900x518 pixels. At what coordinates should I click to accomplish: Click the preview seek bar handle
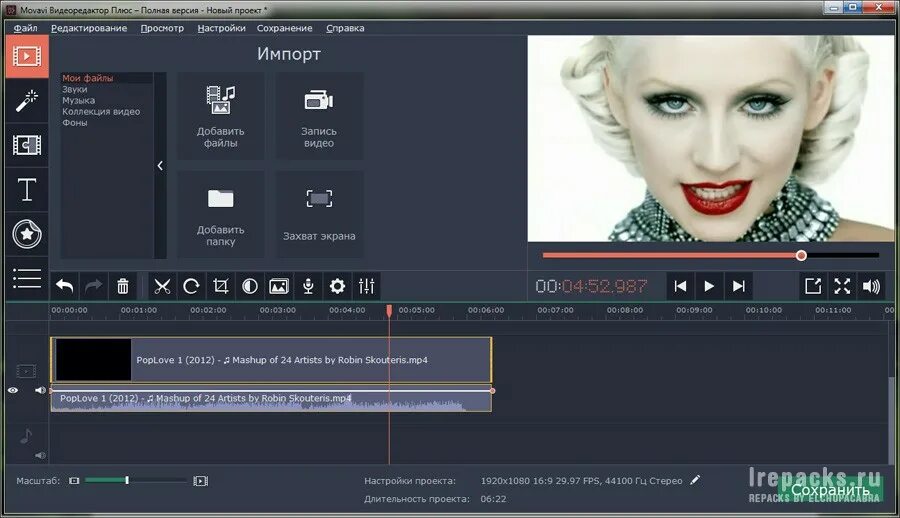coord(801,256)
